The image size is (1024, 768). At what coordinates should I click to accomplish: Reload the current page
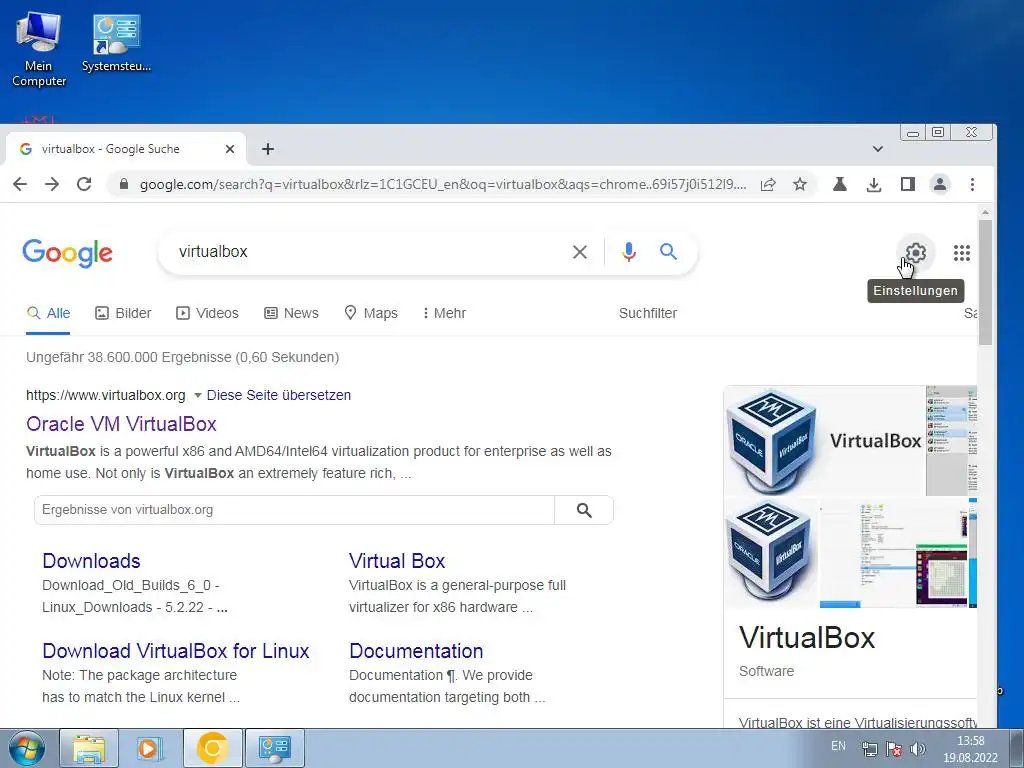coord(84,184)
